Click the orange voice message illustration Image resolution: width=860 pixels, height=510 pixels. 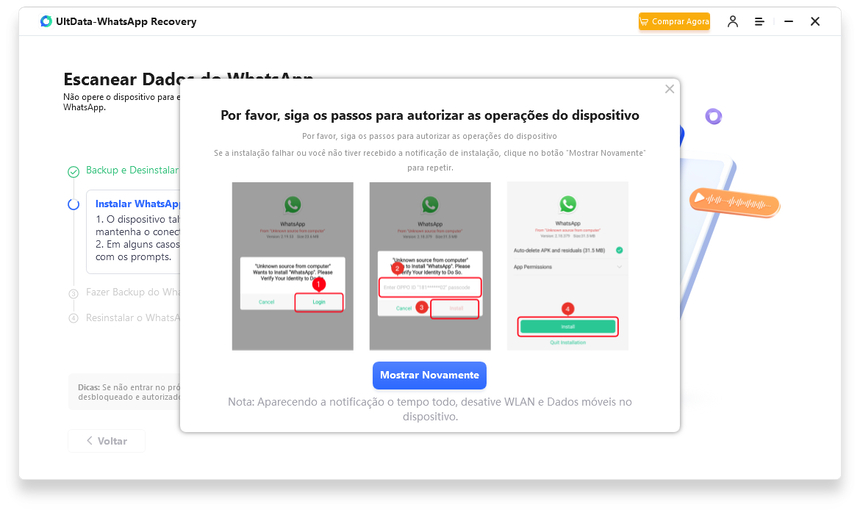click(734, 202)
